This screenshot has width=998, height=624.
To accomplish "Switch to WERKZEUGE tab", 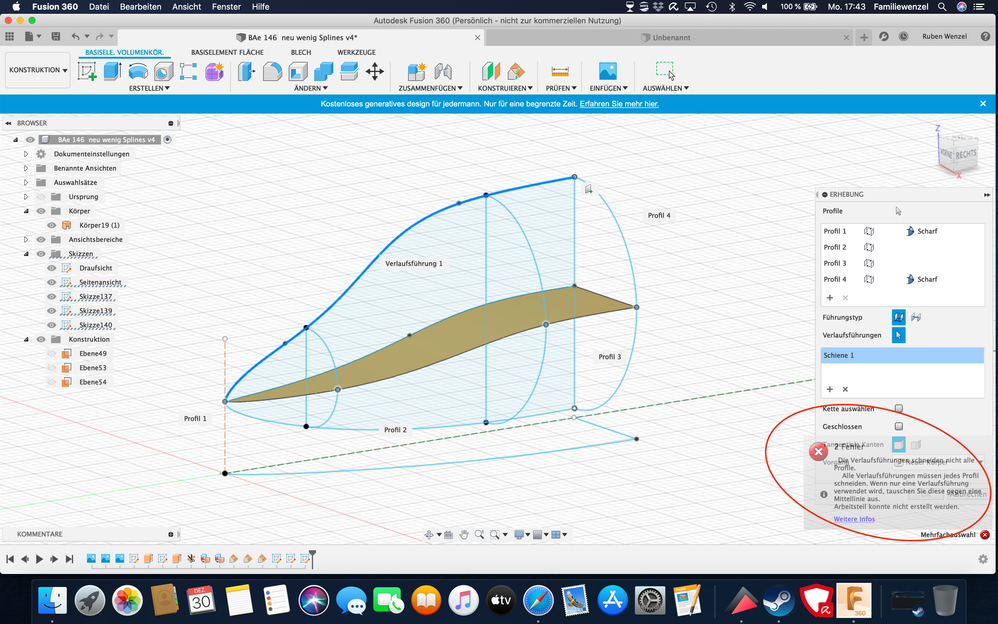I will tap(356, 52).
